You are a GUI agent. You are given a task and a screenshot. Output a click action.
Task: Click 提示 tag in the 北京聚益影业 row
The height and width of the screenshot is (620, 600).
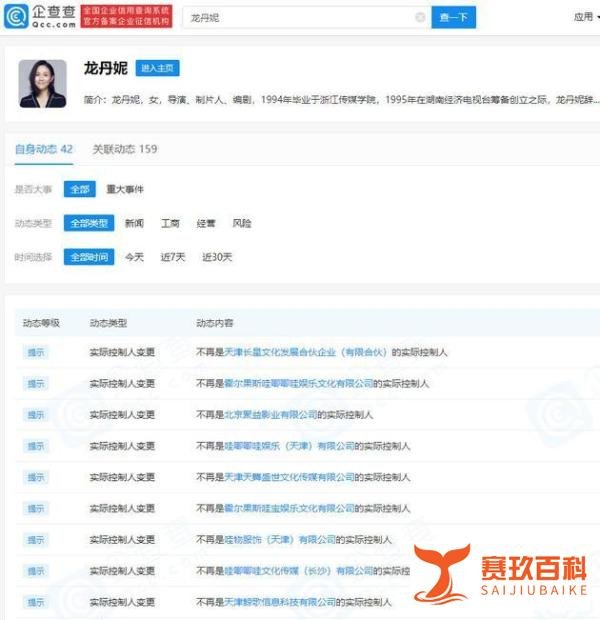point(36,415)
